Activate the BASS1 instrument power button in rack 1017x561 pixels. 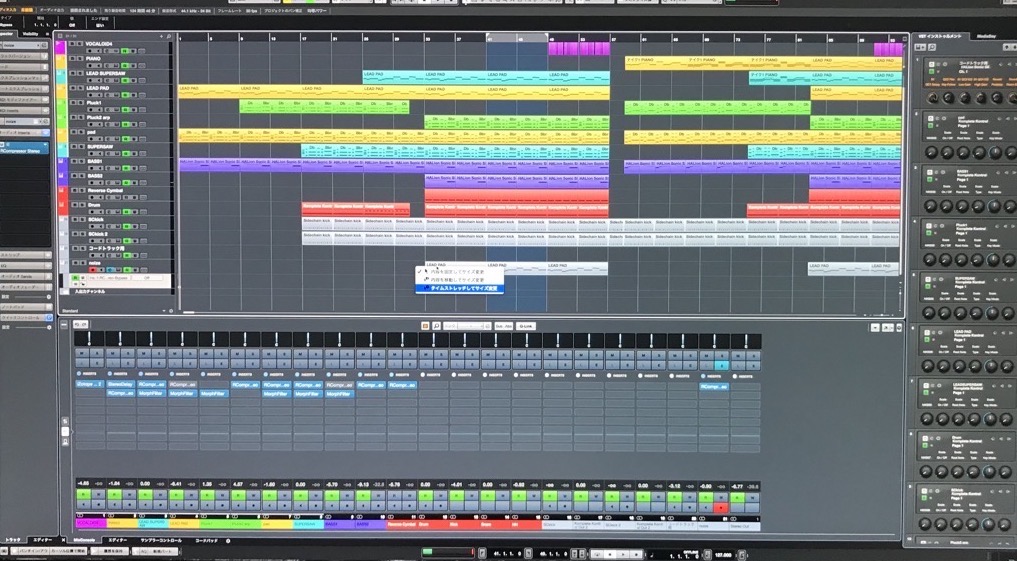[930, 173]
